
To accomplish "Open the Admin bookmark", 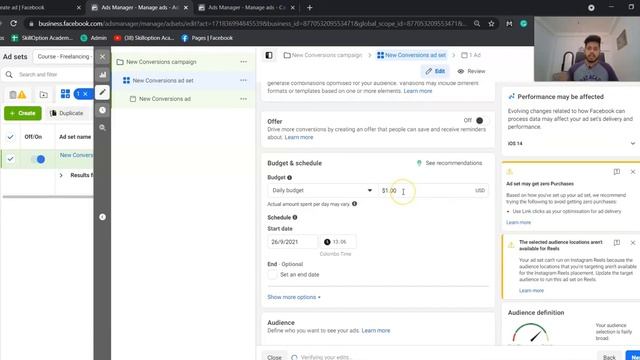I will (94, 38).
